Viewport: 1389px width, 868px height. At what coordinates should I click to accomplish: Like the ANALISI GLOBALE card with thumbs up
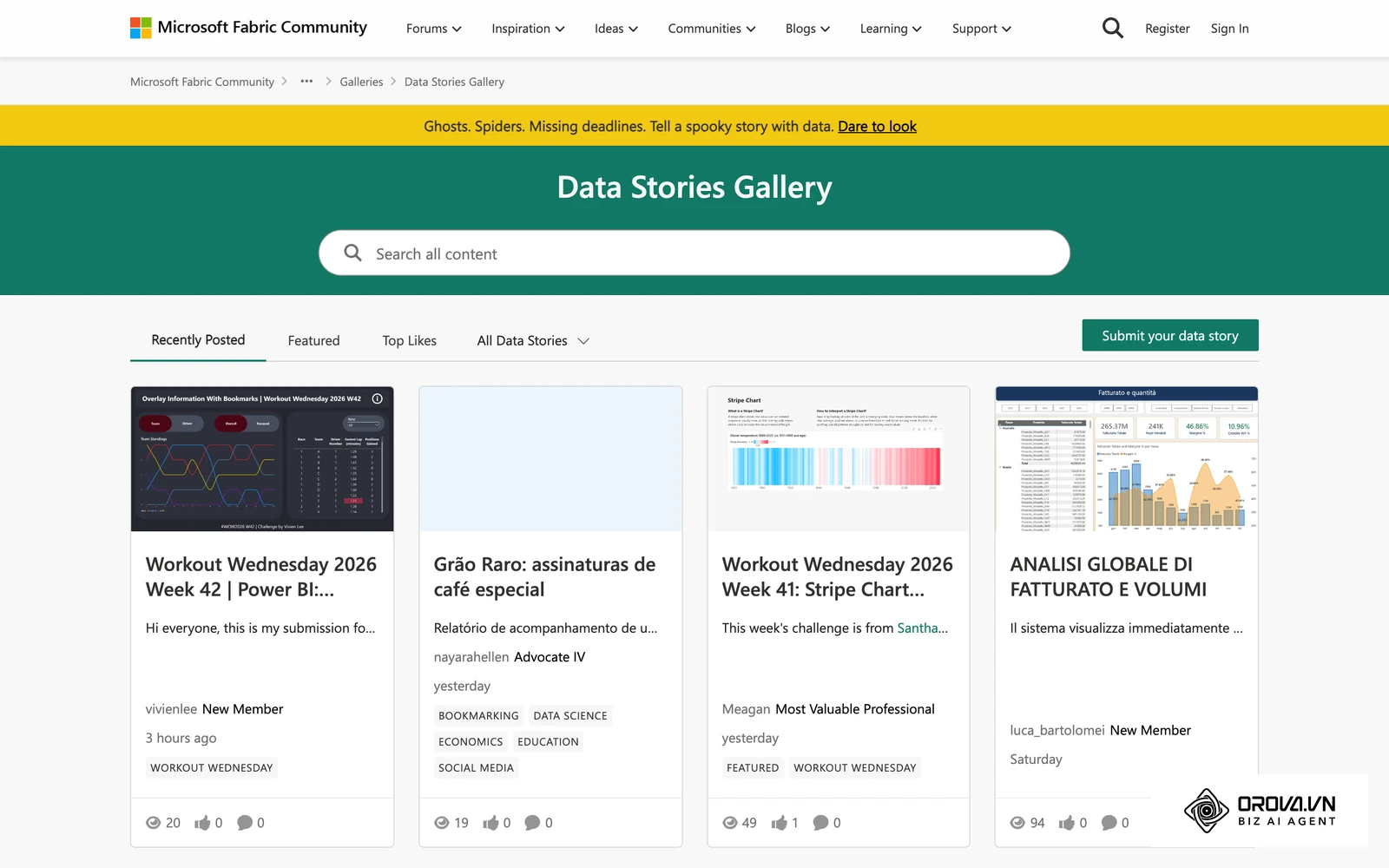click(x=1067, y=822)
